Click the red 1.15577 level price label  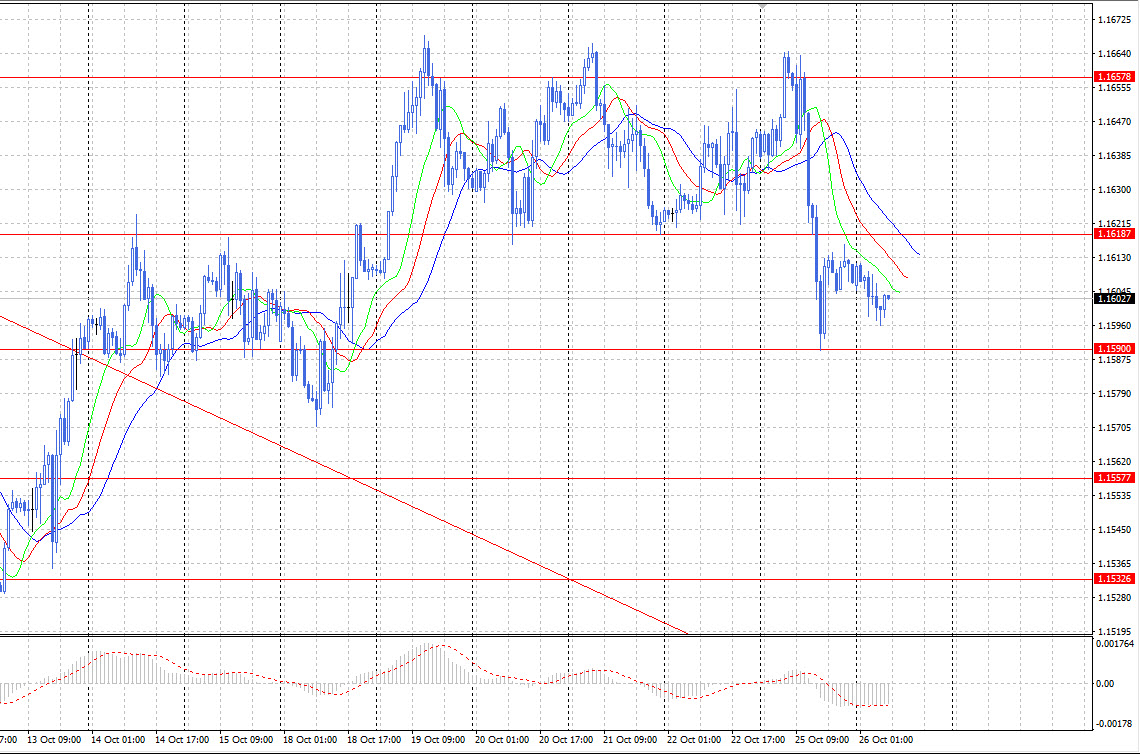pos(1114,478)
